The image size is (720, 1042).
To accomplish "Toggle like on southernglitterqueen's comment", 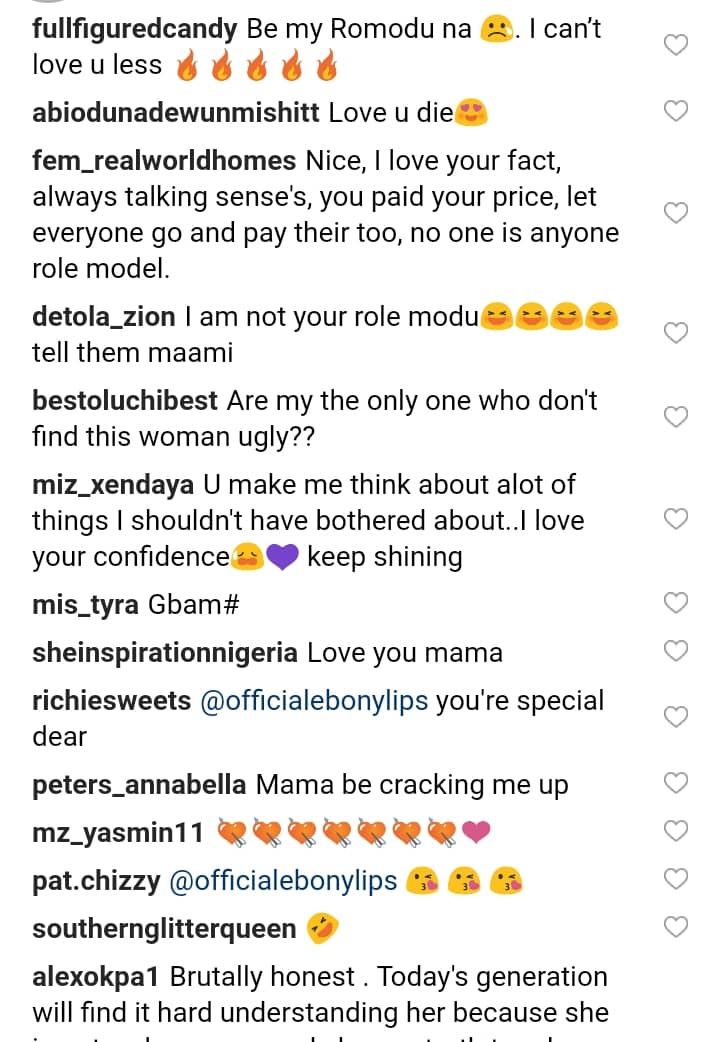I will (677, 927).
